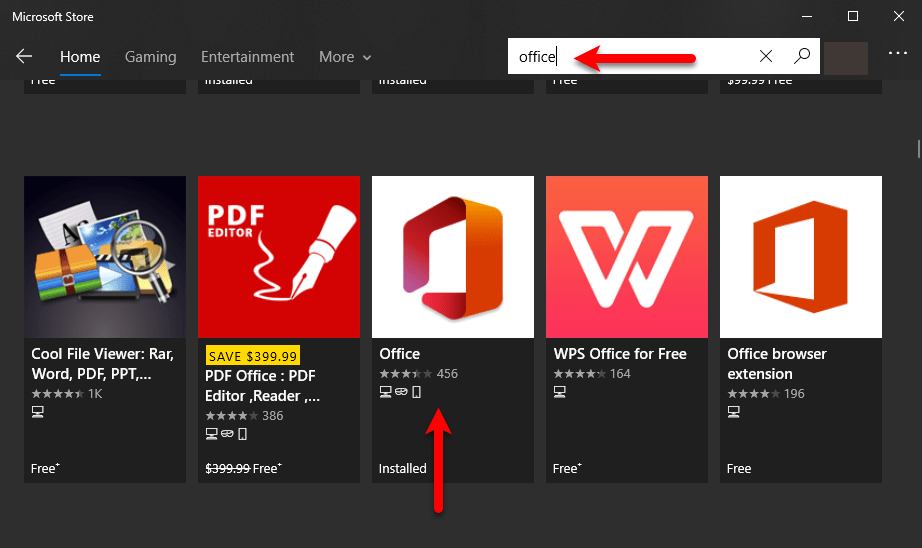The image size is (922, 548).
Task: Minimize the Microsoft Store window
Action: point(807,16)
